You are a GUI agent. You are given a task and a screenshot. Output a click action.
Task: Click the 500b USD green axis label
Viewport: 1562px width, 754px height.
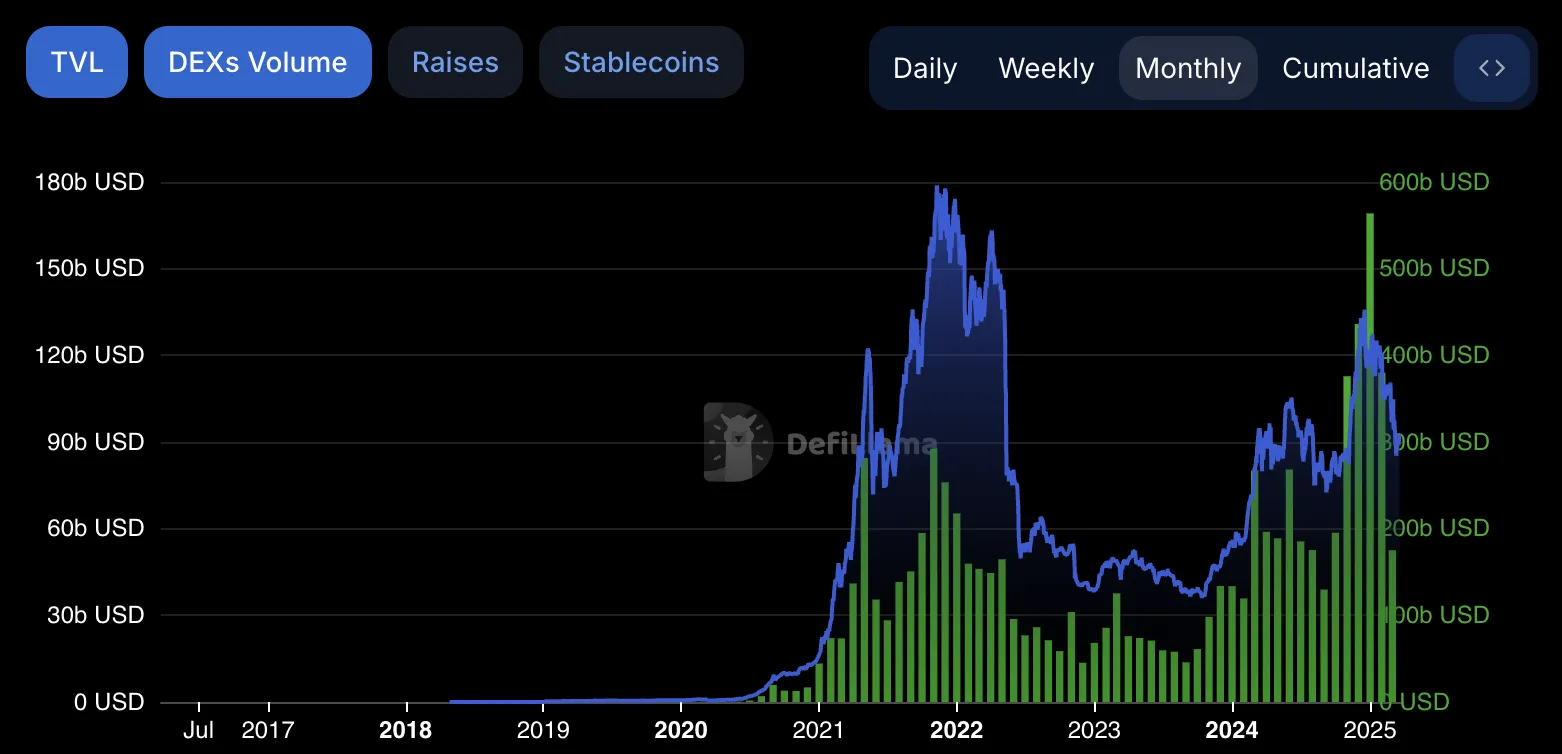[1434, 268]
